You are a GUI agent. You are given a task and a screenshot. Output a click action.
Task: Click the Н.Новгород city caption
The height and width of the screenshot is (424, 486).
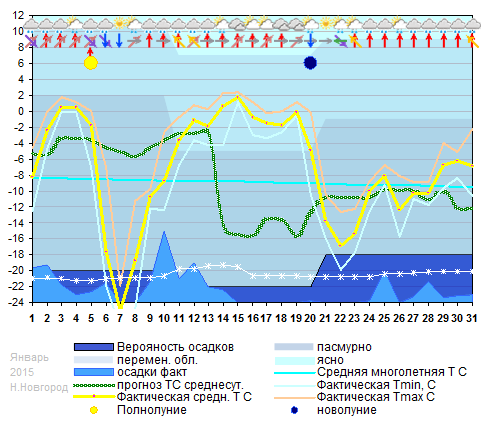[39, 387]
